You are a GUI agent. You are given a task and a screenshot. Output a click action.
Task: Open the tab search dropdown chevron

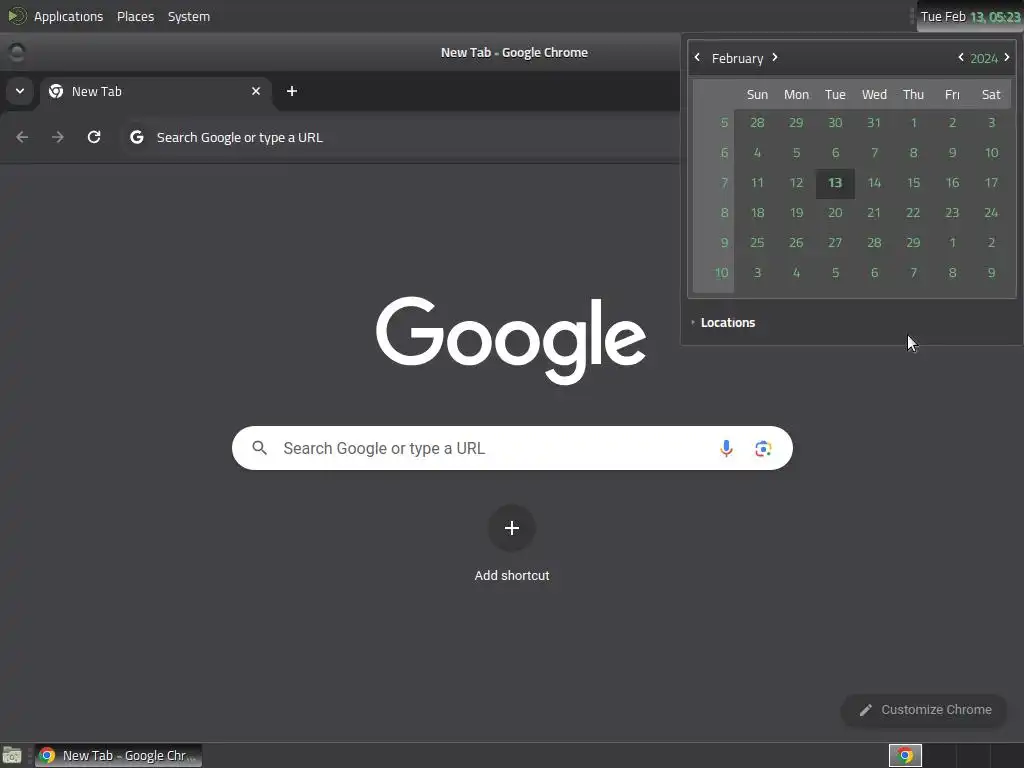coord(20,91)
